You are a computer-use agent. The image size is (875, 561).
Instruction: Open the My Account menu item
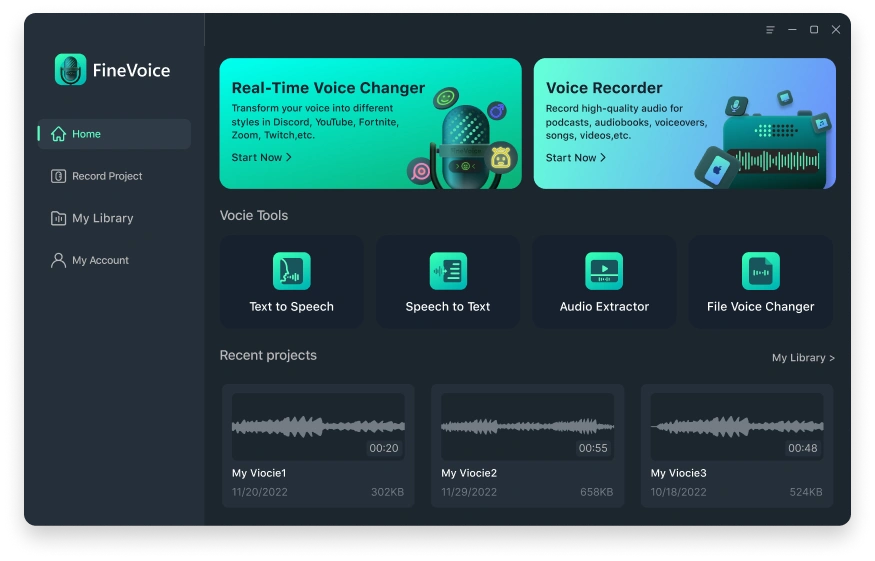tap(114, 260)
